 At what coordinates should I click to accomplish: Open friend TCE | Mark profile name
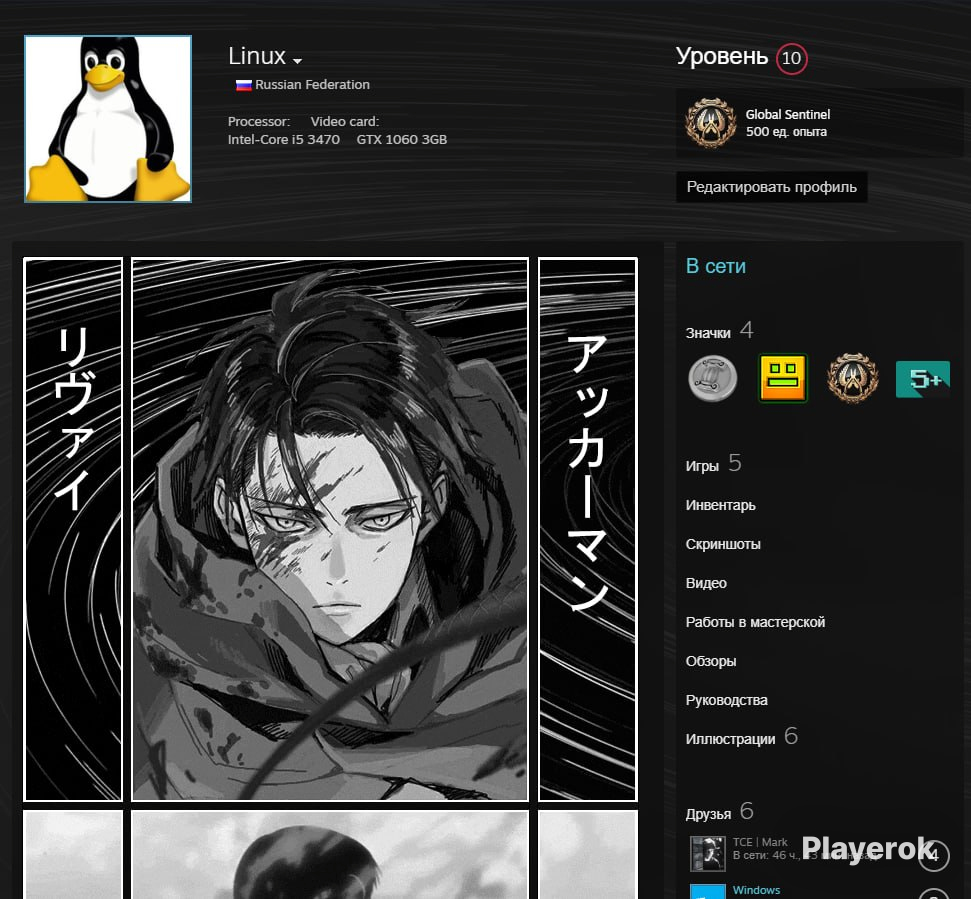pos(760,842)
